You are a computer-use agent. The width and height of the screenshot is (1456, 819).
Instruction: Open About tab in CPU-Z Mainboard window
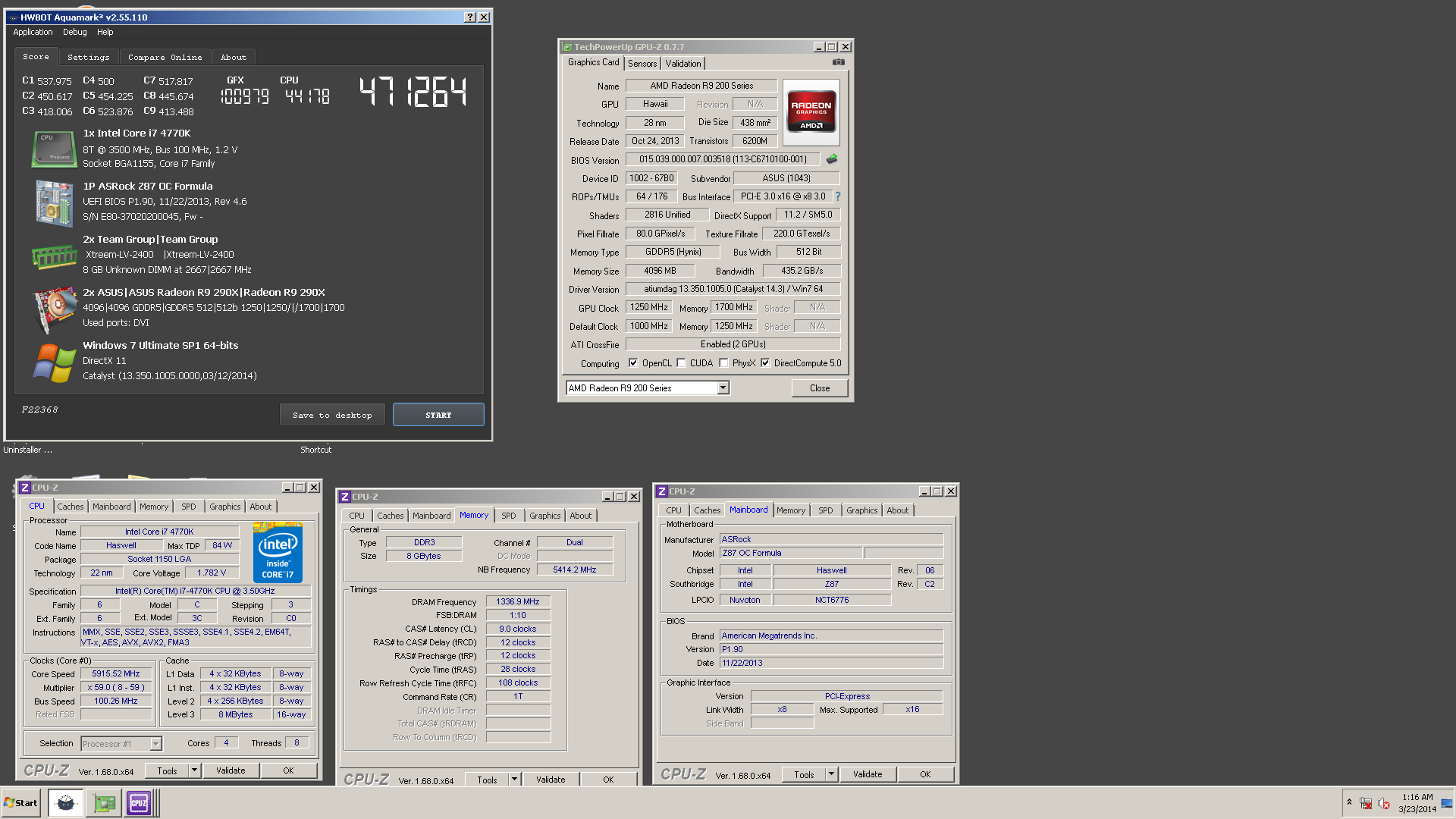[x=898, y=510]
